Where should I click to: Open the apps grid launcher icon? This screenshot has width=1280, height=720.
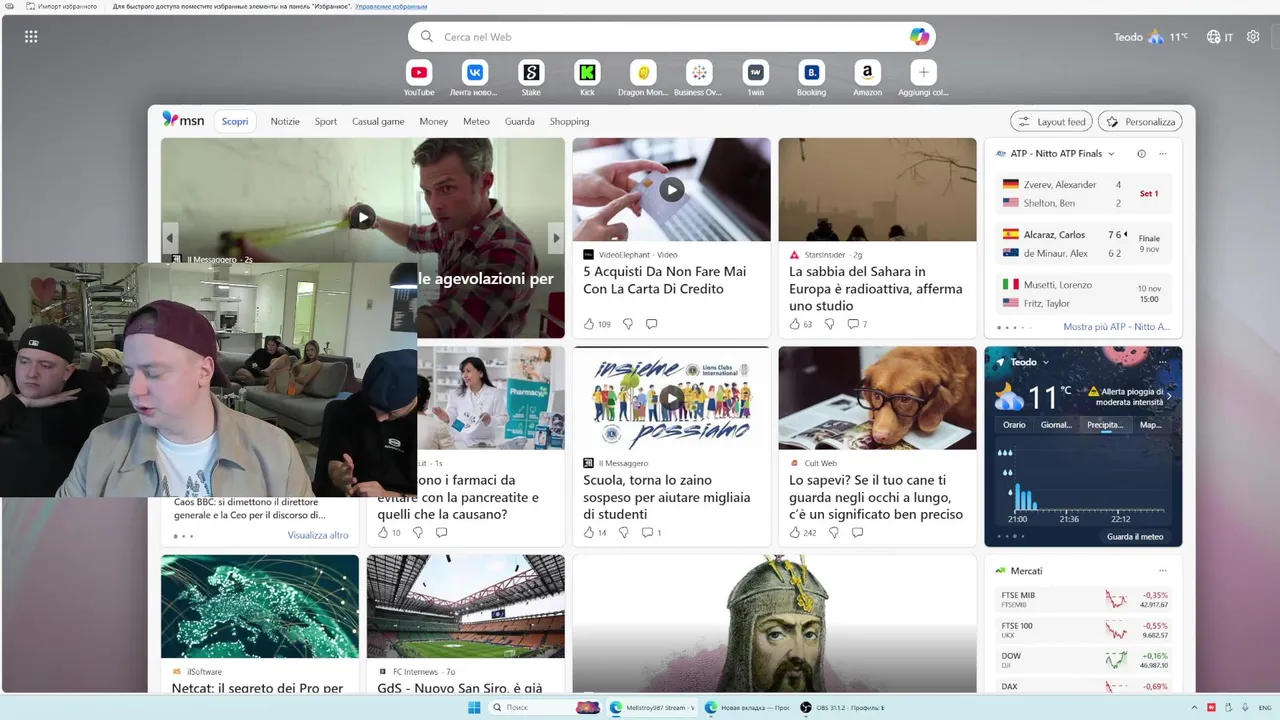31,37
